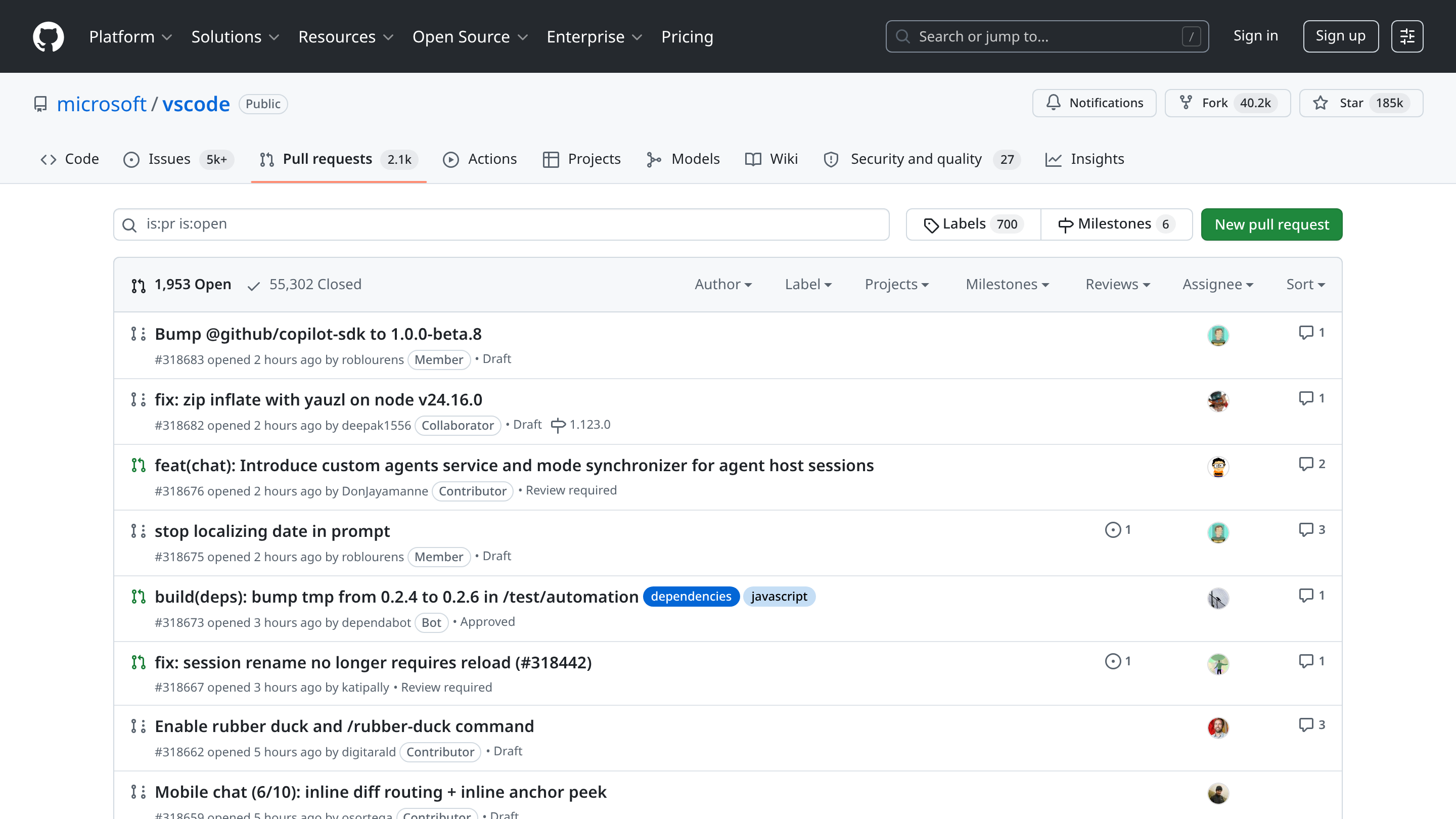The image size is (1456, 819).
Task: Click the Sign up button
Action: tap(1340, 36)
